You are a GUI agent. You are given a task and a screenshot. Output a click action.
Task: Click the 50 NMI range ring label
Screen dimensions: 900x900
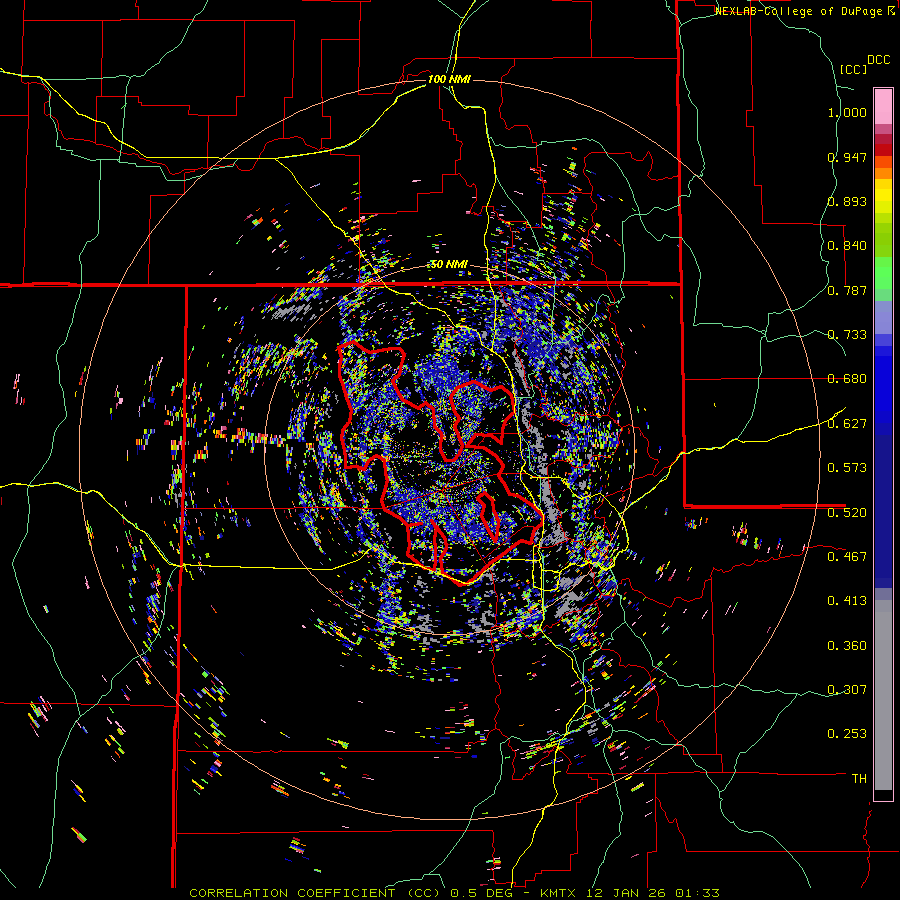click(x=449, y=265)
